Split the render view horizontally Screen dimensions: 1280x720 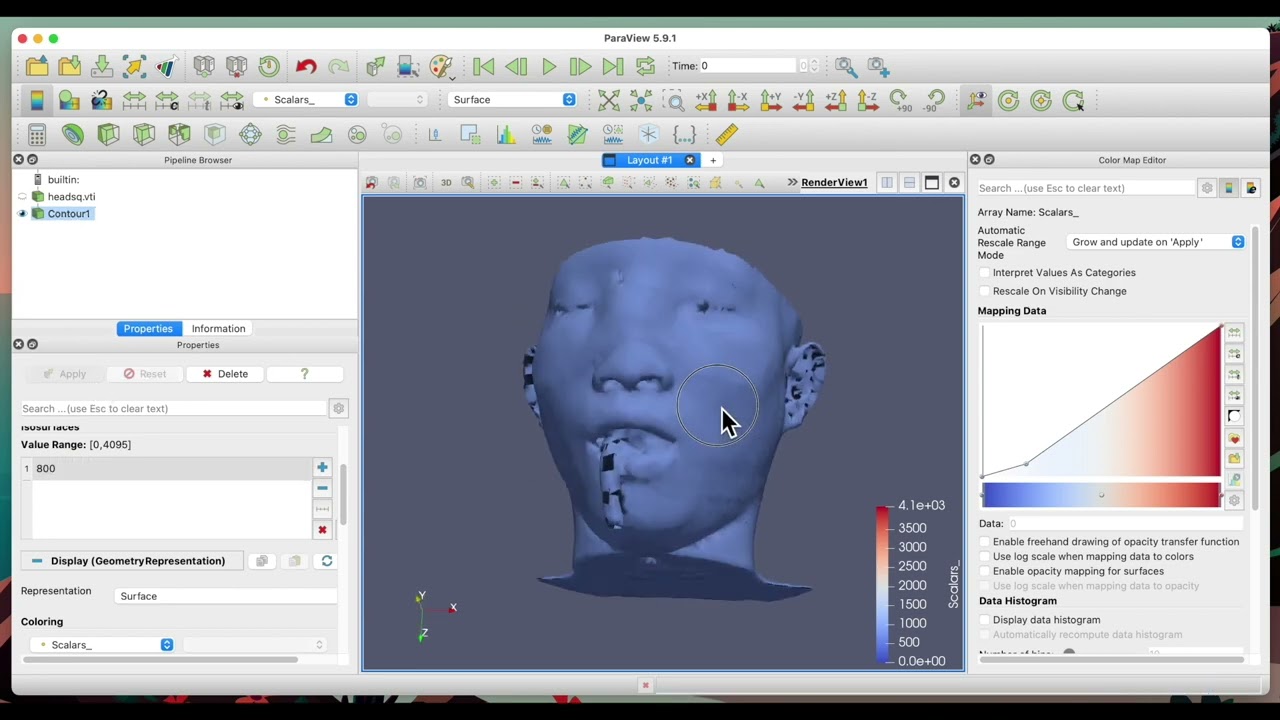tap(887, 182)
